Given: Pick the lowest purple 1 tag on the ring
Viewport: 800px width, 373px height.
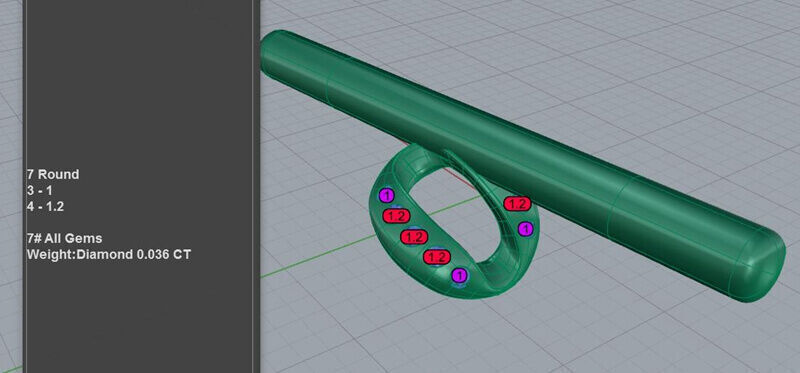Looking at the screenshot, I should pos(460,276).
